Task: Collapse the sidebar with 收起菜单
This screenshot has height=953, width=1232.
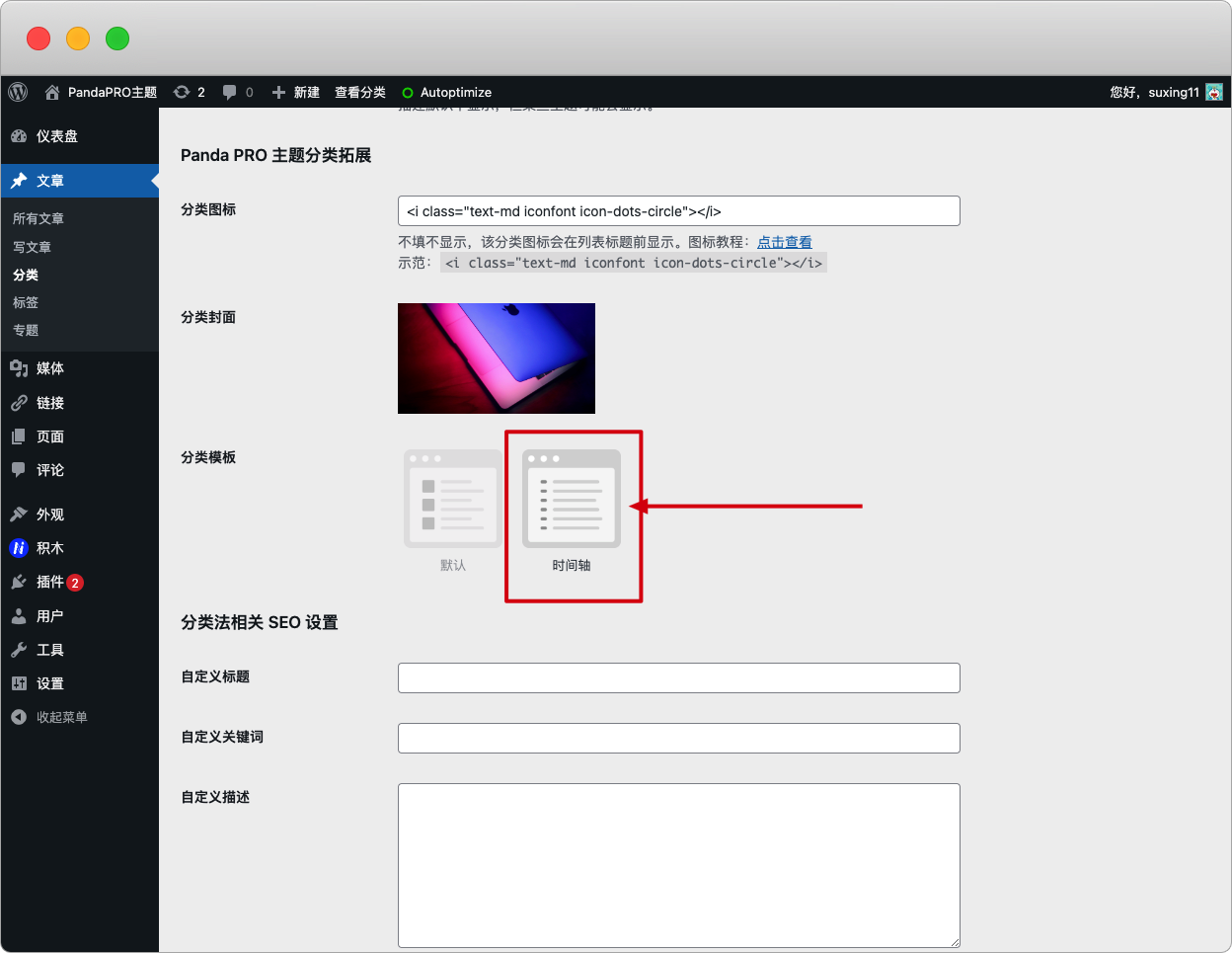Action: [x=79, y=717]
